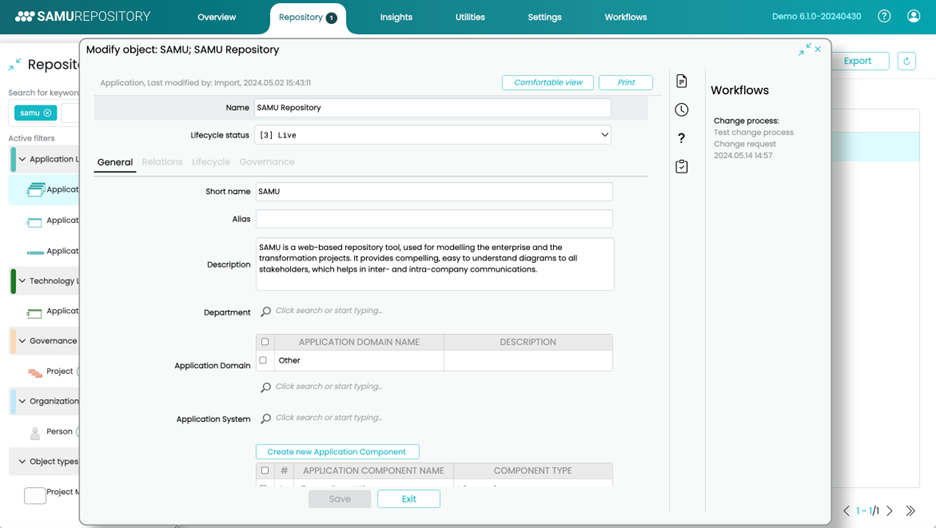
Task: Open the Test change process workflow entry
Action: [753, 132]
